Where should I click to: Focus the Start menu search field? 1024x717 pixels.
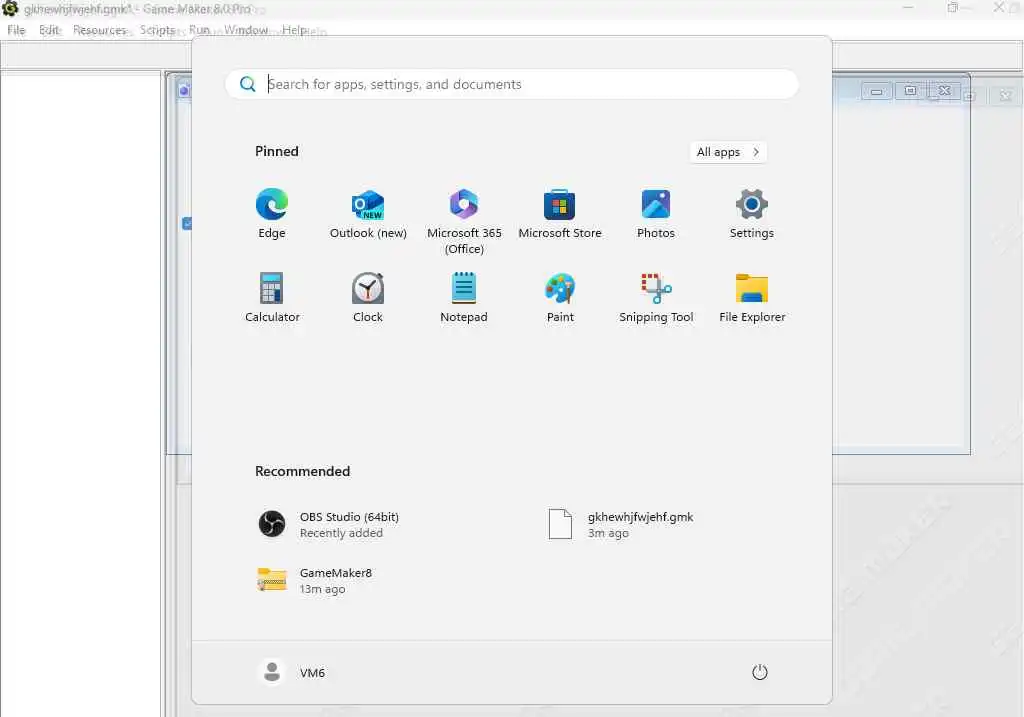pyautogui.click(x=511, y=84)
